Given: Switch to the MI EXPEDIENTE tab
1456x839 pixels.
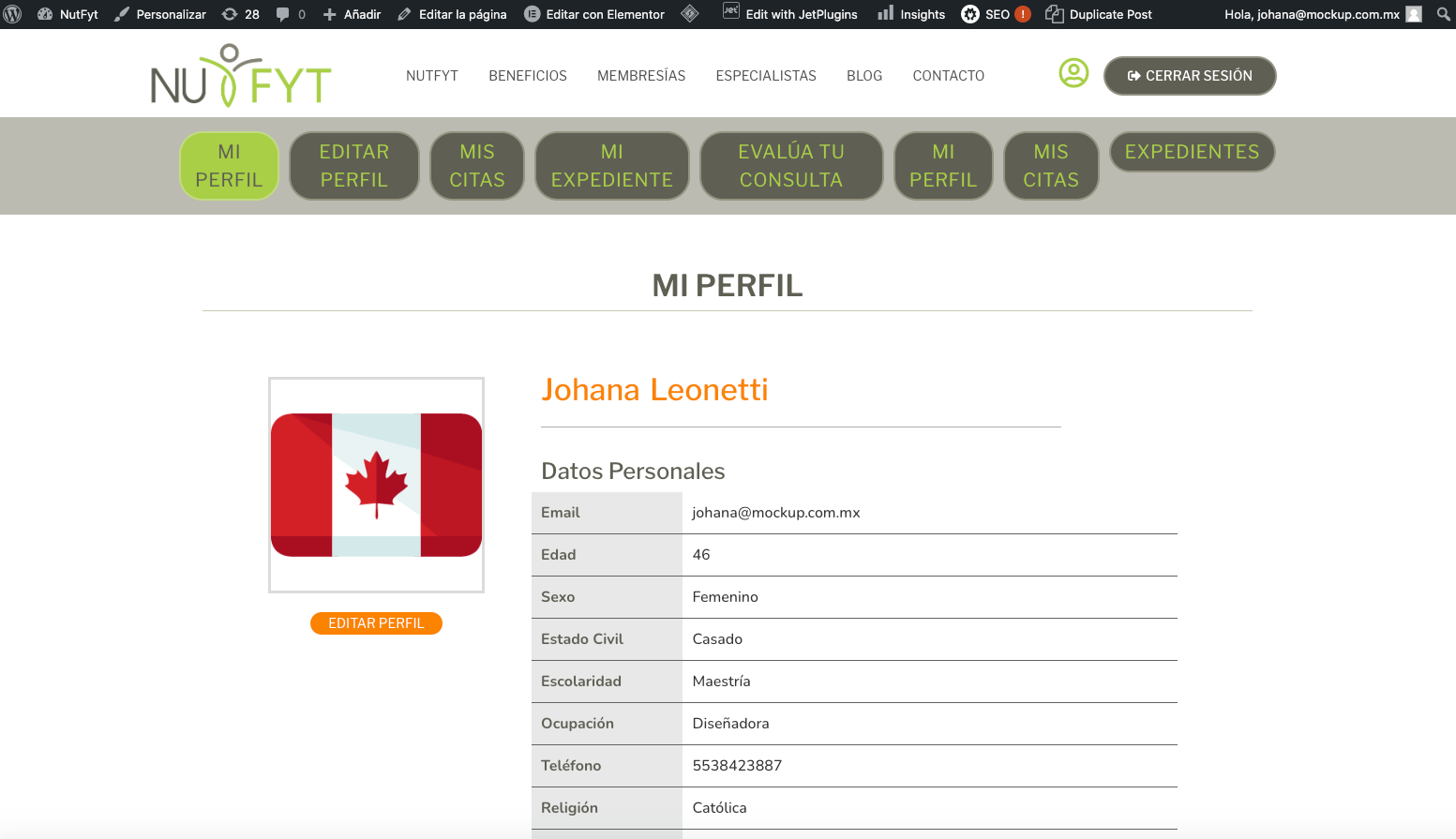Looking at the screenshot, I should [611, 166].
